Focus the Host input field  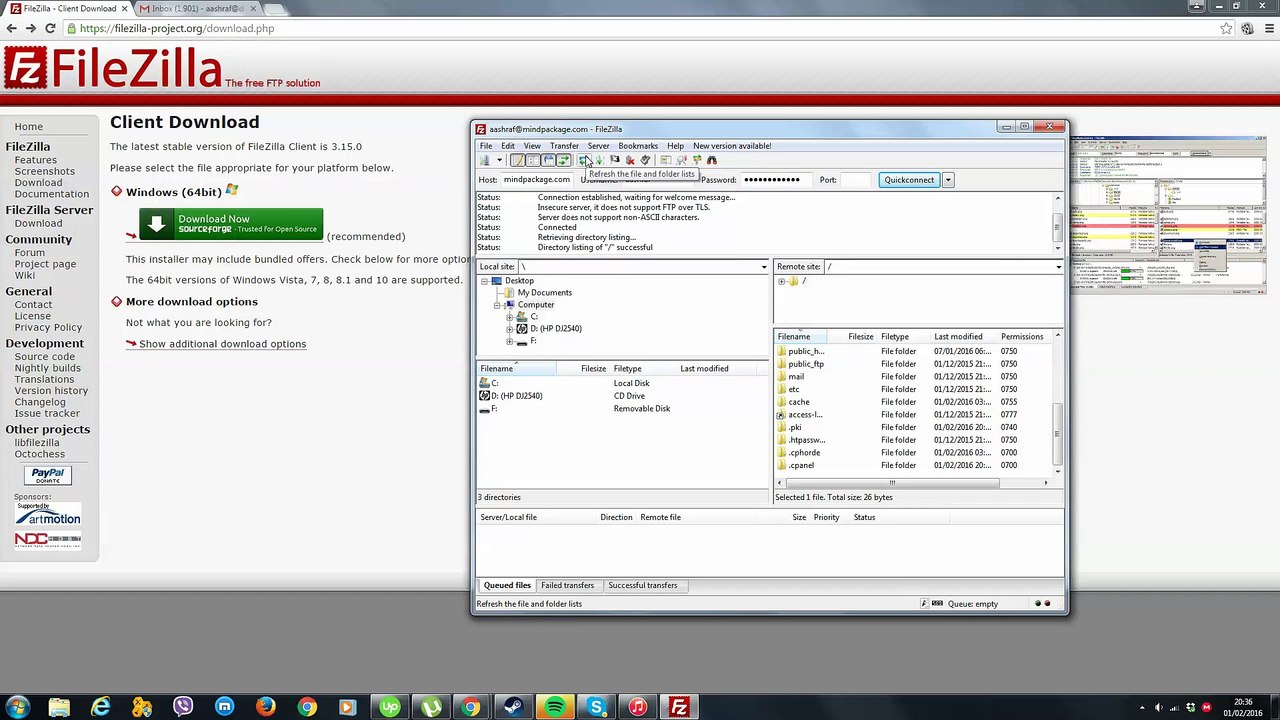click(537, 180)
